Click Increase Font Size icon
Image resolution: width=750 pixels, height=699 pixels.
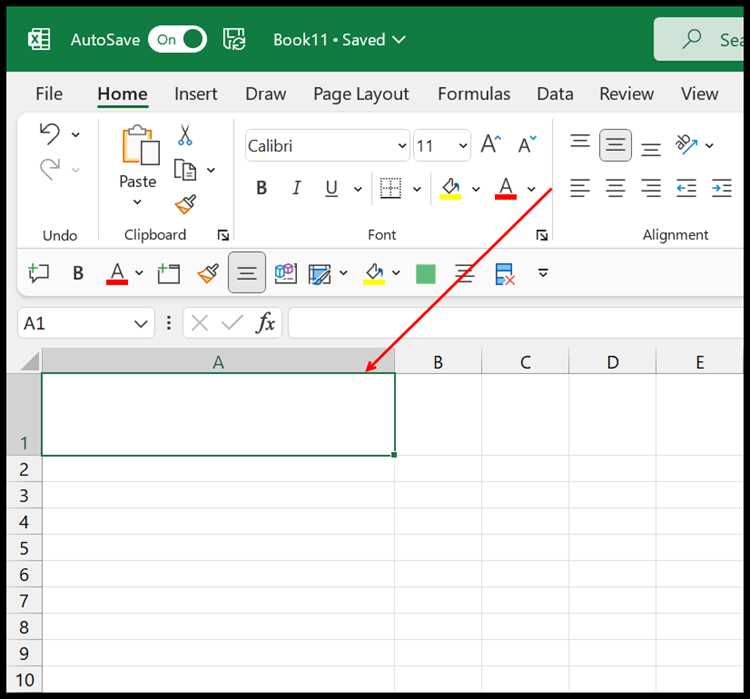coord(491,144)
